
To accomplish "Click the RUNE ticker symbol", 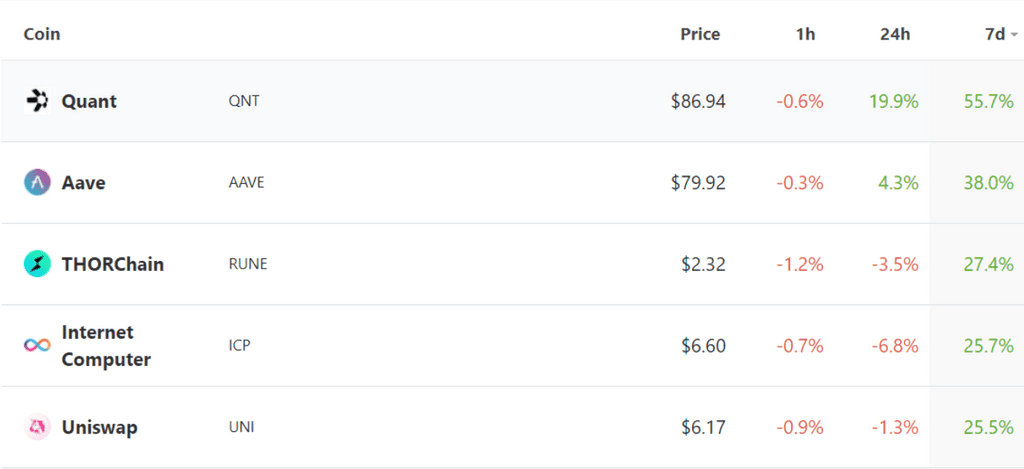I will (248, 265).
